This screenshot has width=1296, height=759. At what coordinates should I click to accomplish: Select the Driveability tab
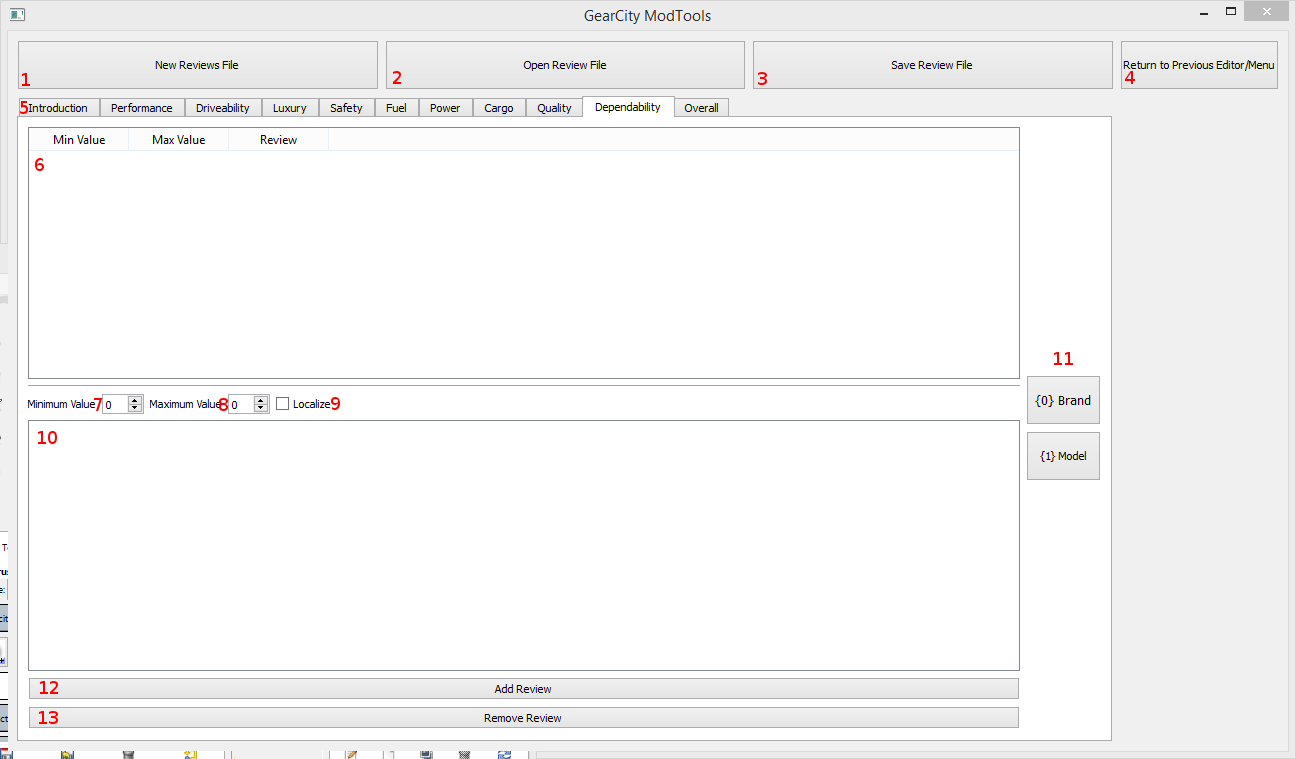(x=223, y=108)
